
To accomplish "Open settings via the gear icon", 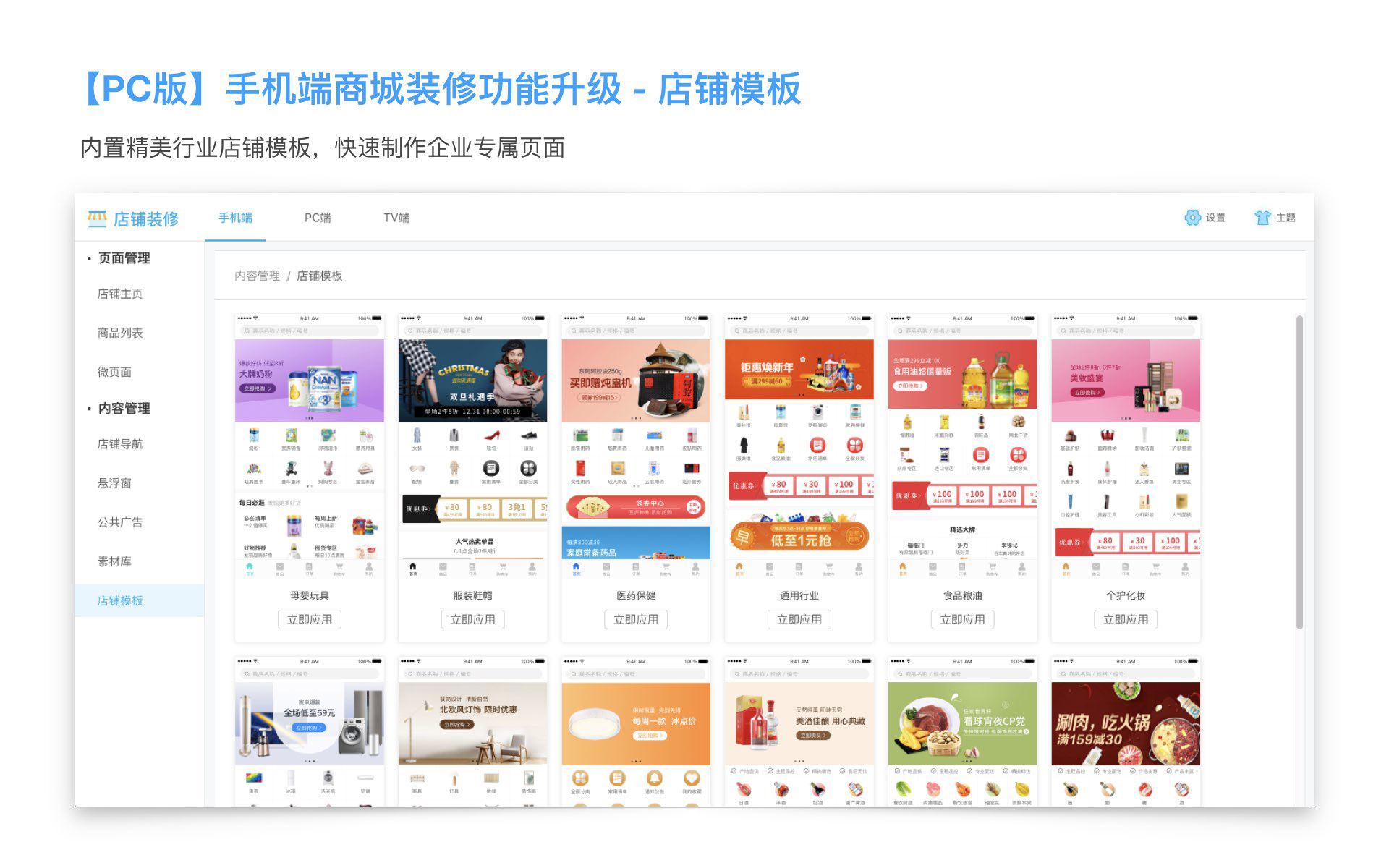I will click(x=1192, y=218).
